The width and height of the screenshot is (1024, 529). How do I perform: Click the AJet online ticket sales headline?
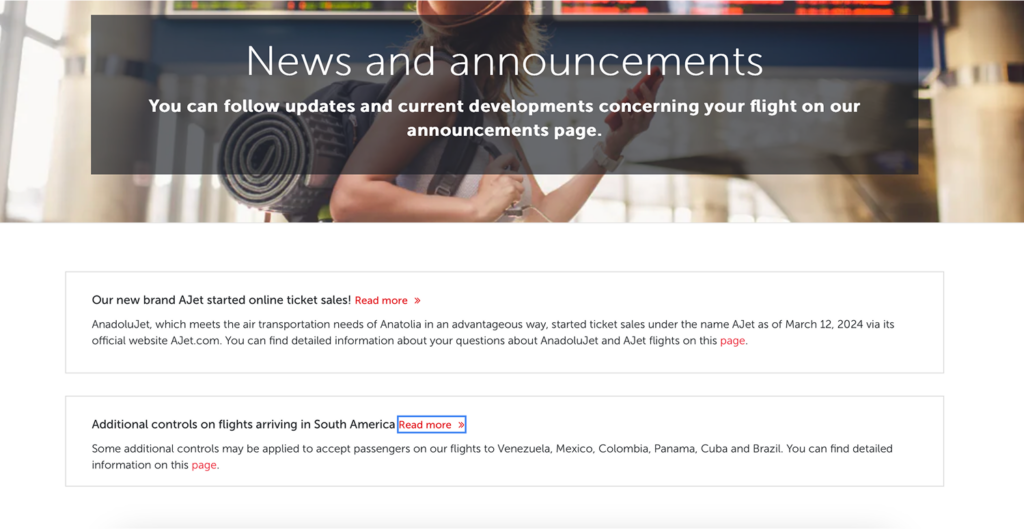pyautogui.click(x=220, y=300)
